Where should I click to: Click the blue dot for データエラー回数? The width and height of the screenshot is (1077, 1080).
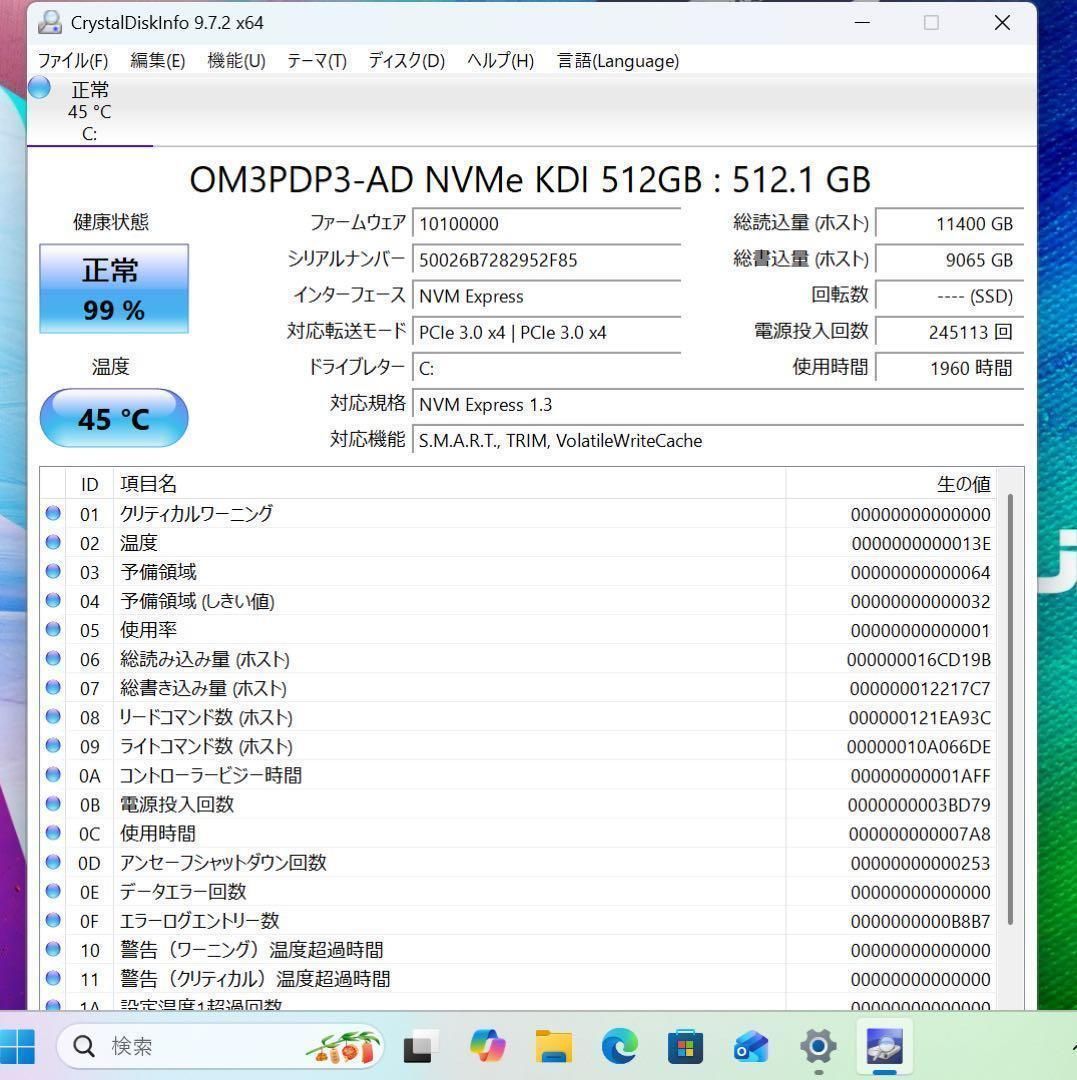point(53,892)
